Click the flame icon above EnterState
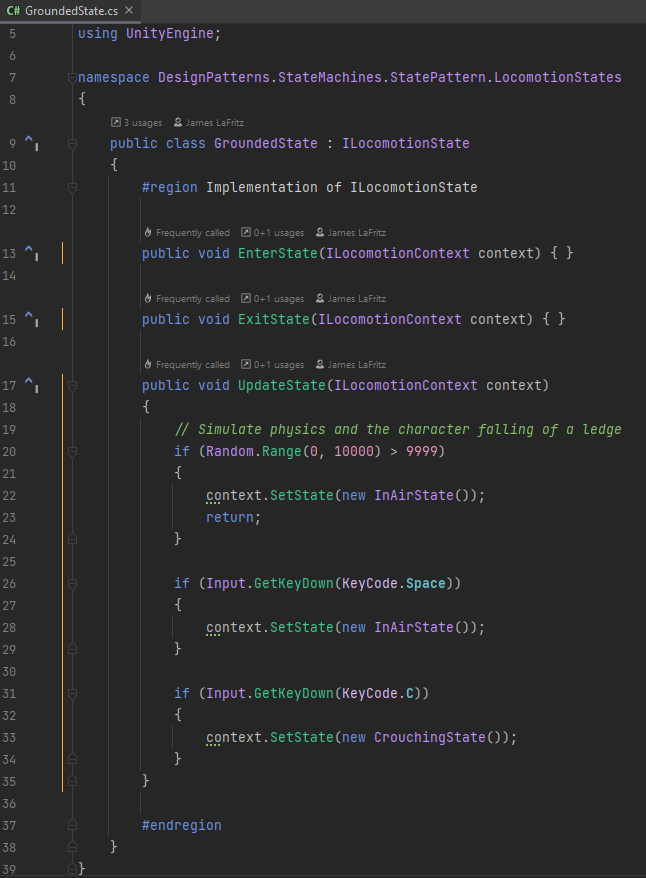 148,232
